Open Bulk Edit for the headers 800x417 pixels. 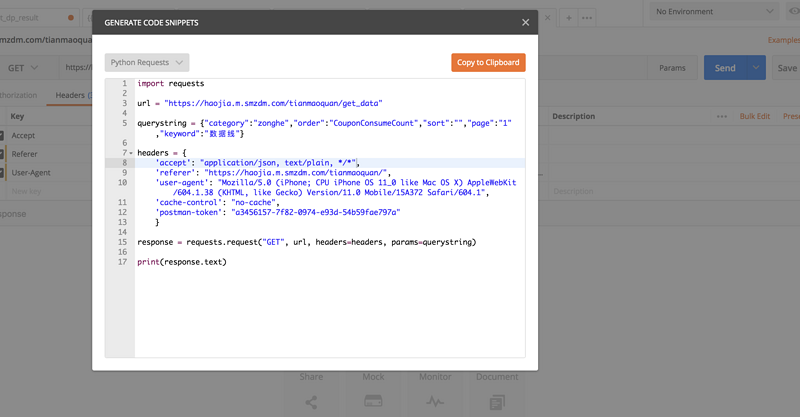755,116
